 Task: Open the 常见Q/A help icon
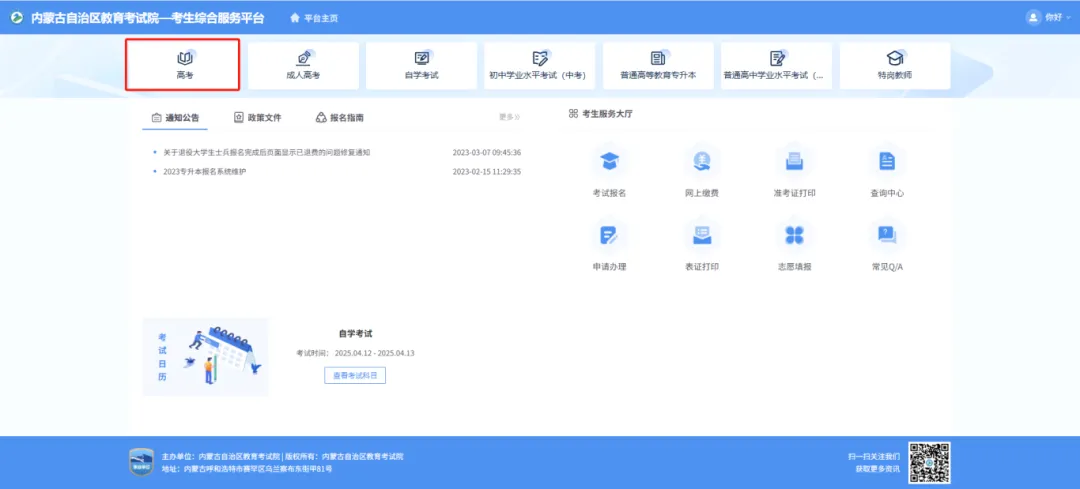[x=886, y=237]
